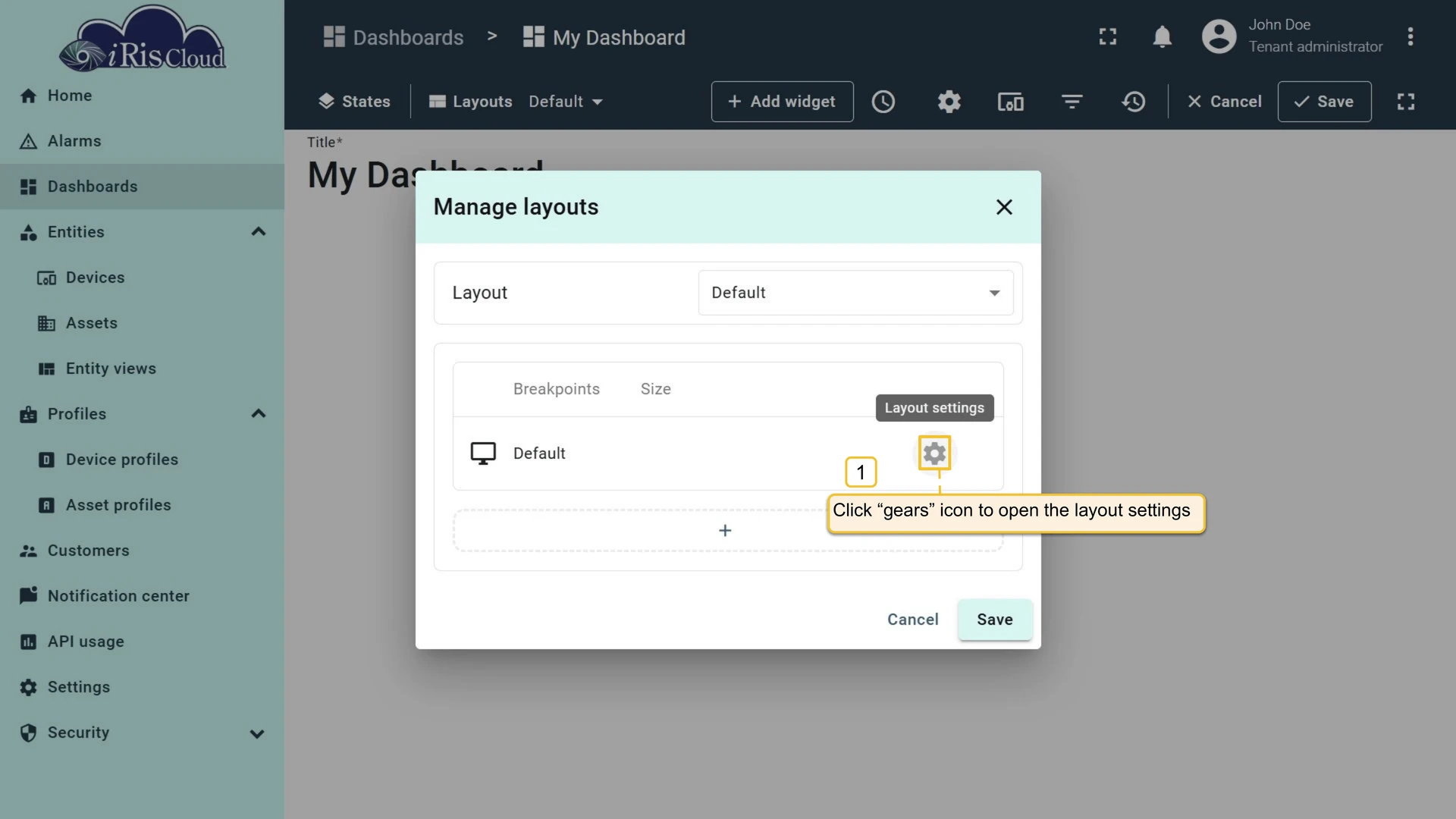Image resolution: width=1456 pixels, height=819 pixels.
Task: Click the user avatar icon
Action: 1219,36
